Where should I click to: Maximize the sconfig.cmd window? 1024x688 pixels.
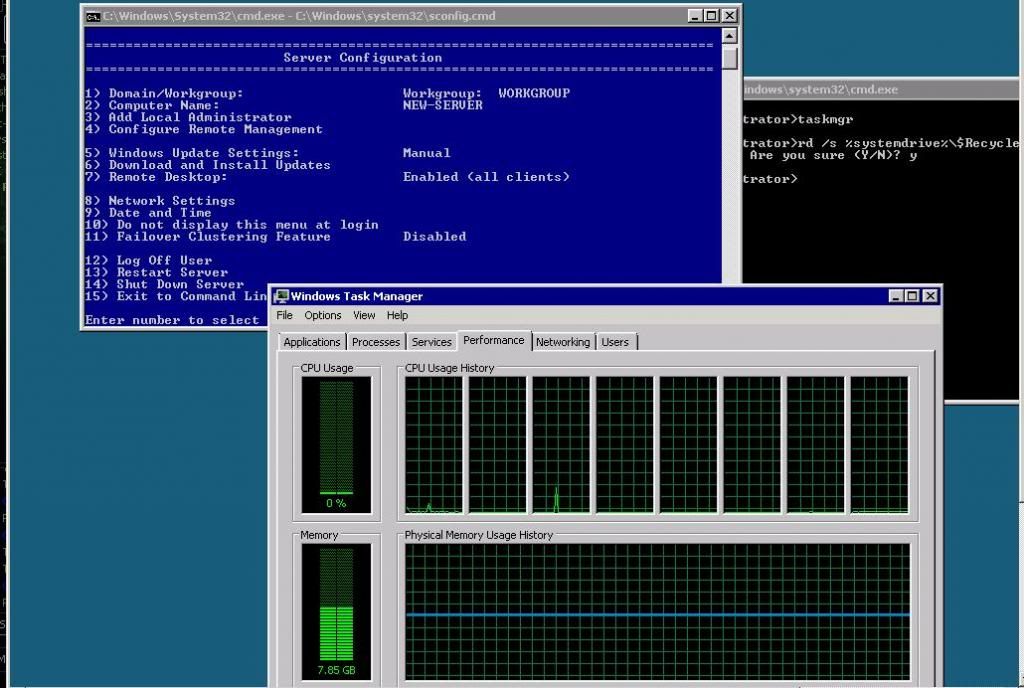(712, 16)
